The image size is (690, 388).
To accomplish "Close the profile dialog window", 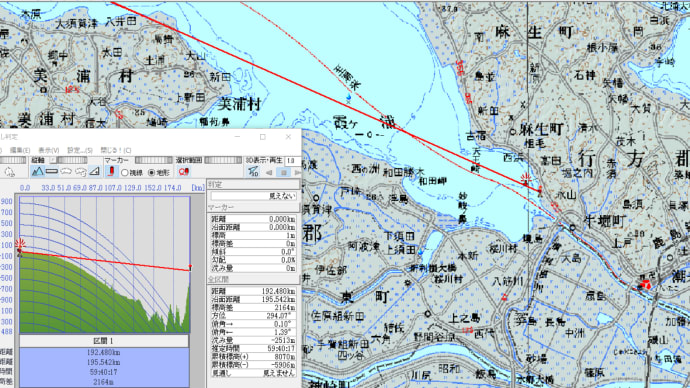I will 288,137.
